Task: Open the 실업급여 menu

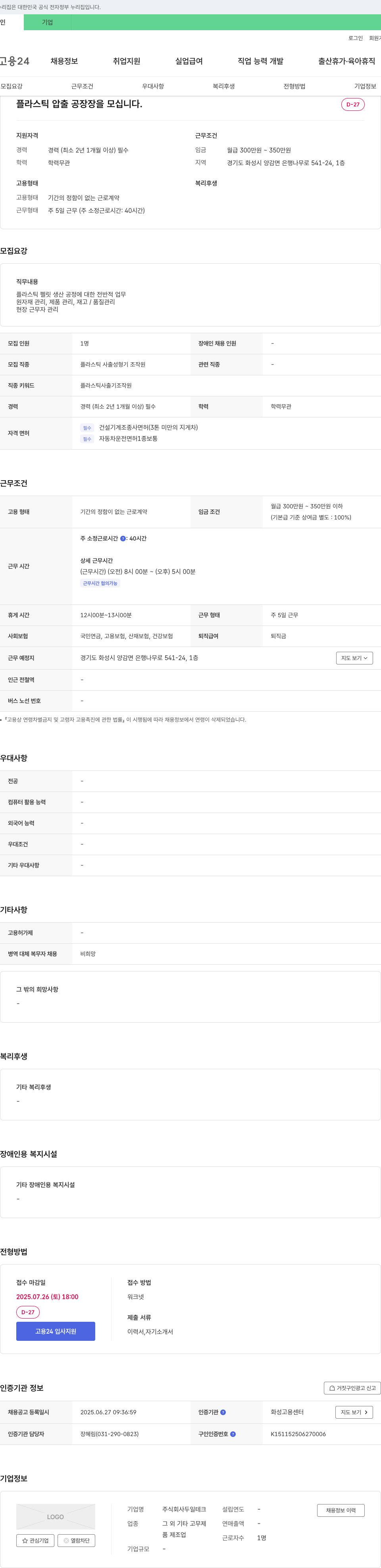Action: click(189, 61)
